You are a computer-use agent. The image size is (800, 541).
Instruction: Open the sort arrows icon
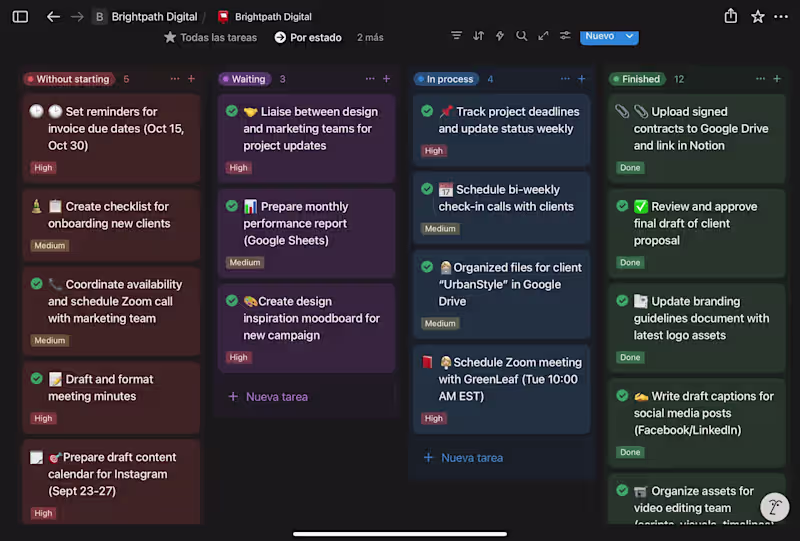pyautogui.click(x=478, y=36)
